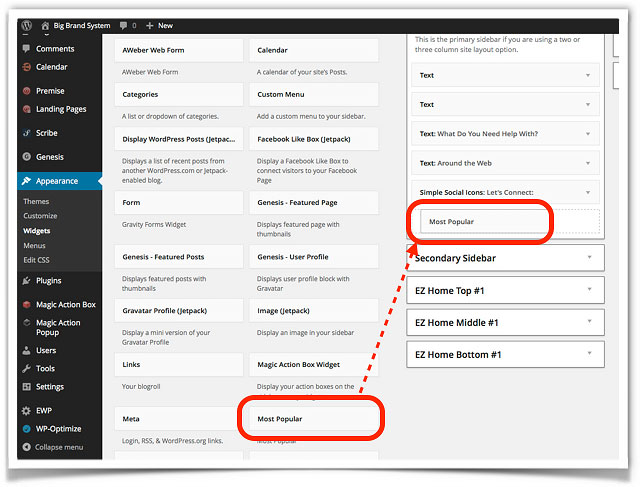
Task: Click the Users sidebar icon
Action: [x=27, y=350]
